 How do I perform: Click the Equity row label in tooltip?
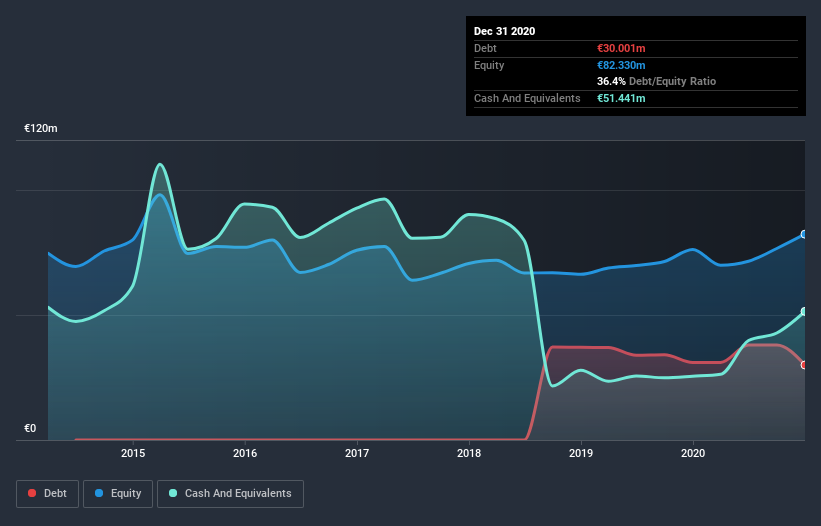[489, 65]
